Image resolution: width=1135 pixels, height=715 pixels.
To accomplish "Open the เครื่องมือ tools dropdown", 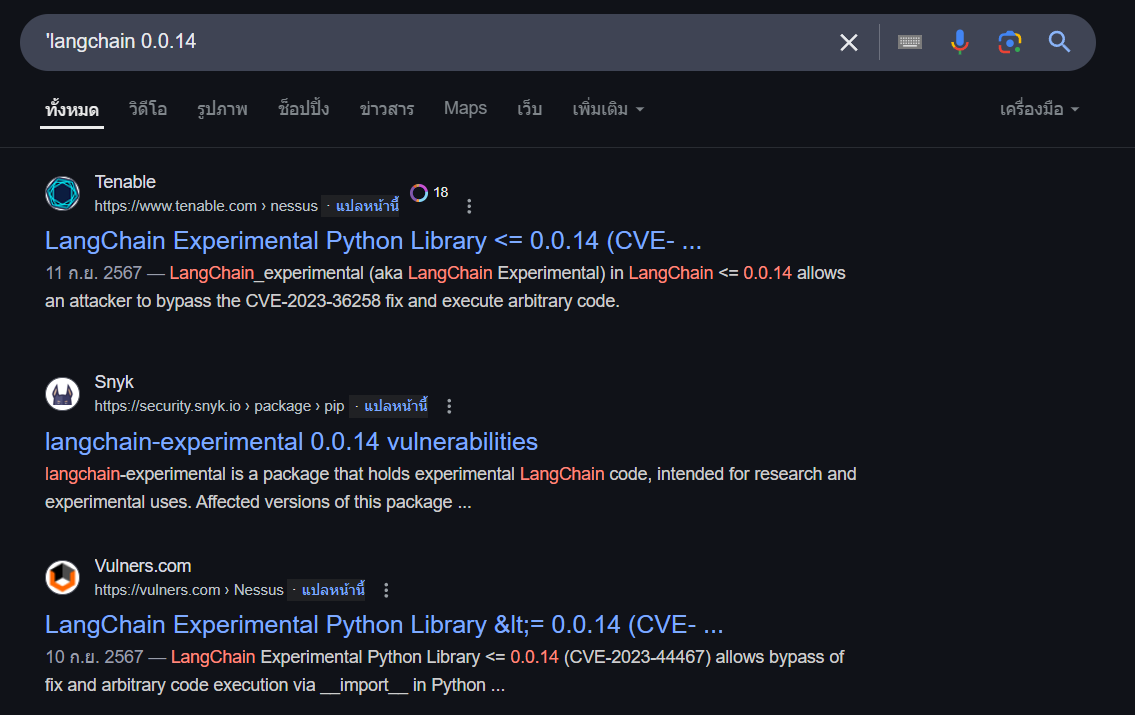I will click(1039, 109).
